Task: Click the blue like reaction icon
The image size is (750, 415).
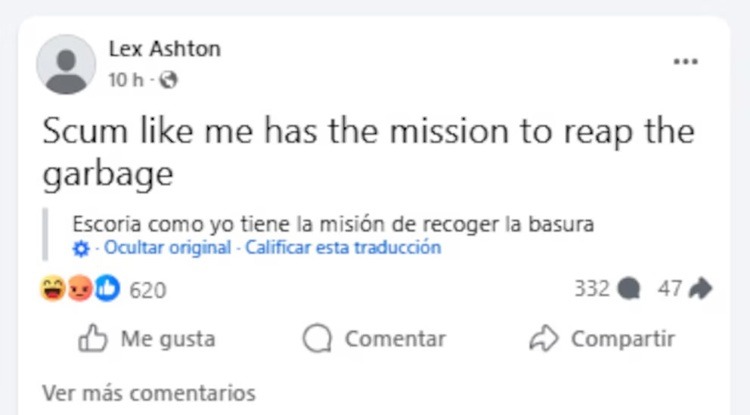Action: click(x=107, y=289)
